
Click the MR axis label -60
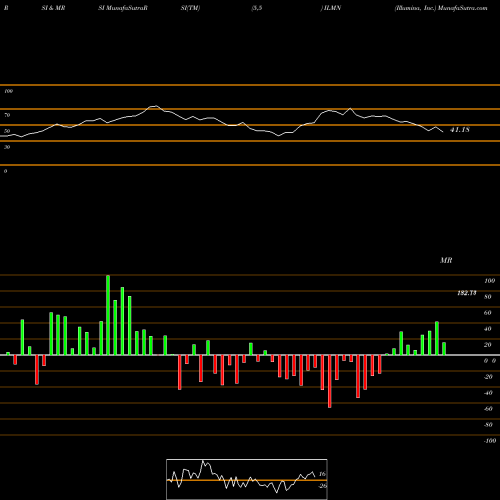point(488,409)
